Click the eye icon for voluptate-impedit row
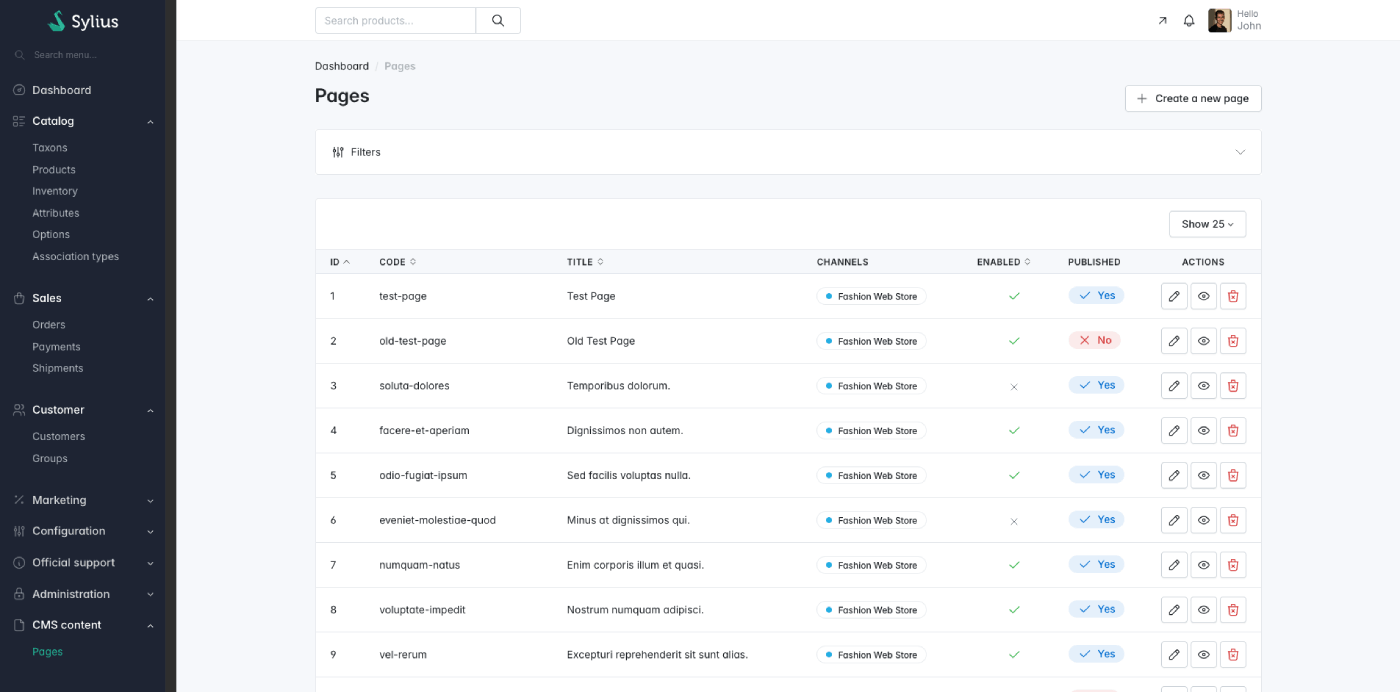Viewport: 1400px width, 692px height. tap(1204, 610)
